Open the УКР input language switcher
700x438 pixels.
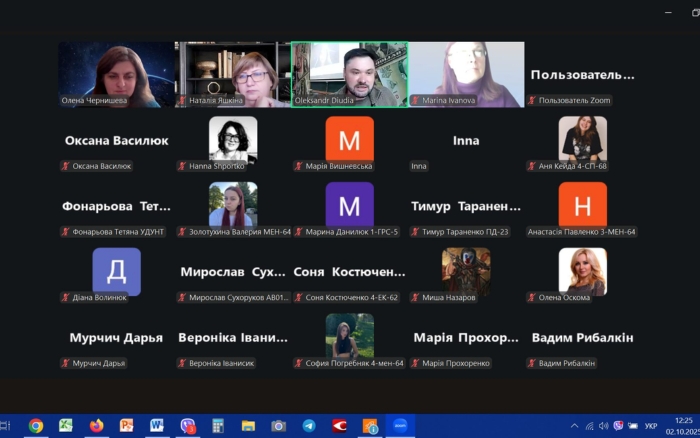tap(651, 426)
